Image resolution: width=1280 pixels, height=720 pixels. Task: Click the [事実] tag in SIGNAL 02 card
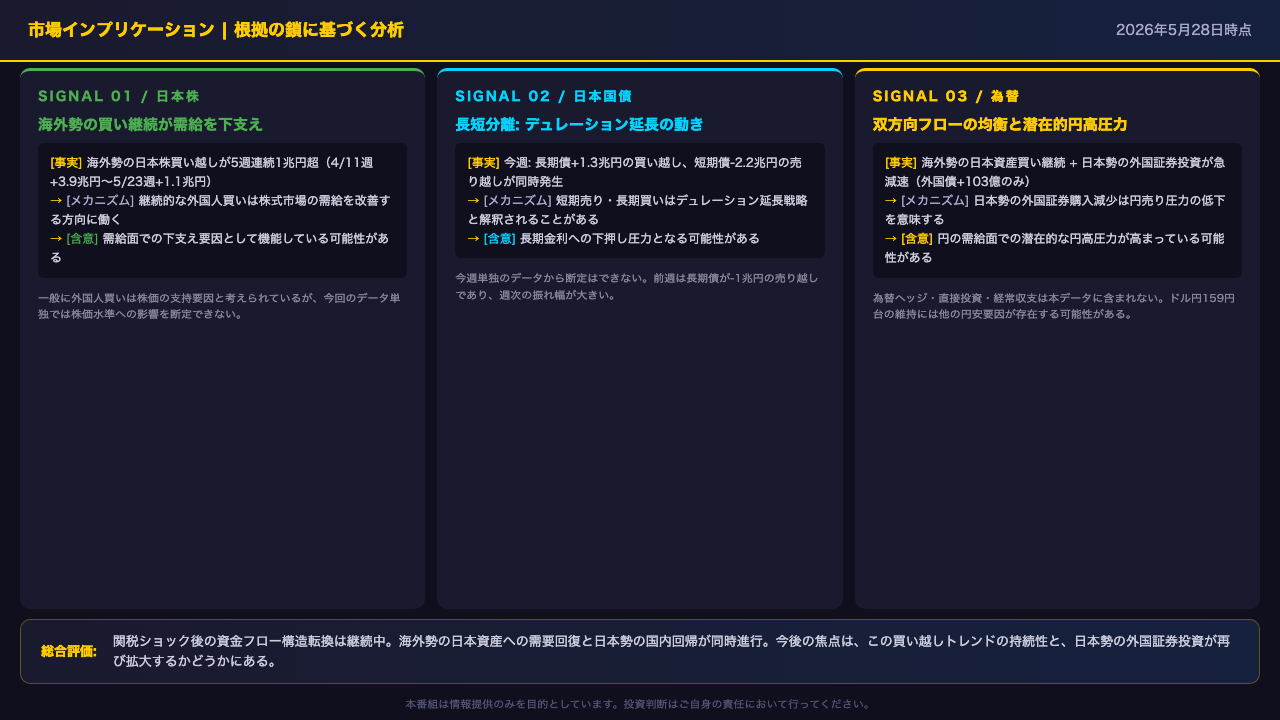(483, 162)
